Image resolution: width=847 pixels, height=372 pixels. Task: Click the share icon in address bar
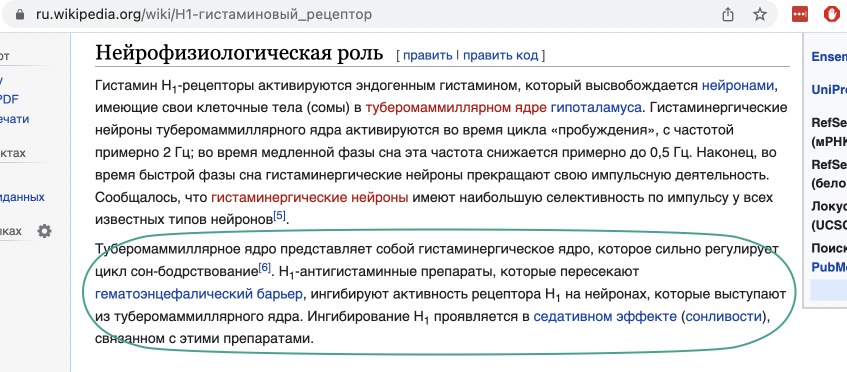[x=728, y=14]
